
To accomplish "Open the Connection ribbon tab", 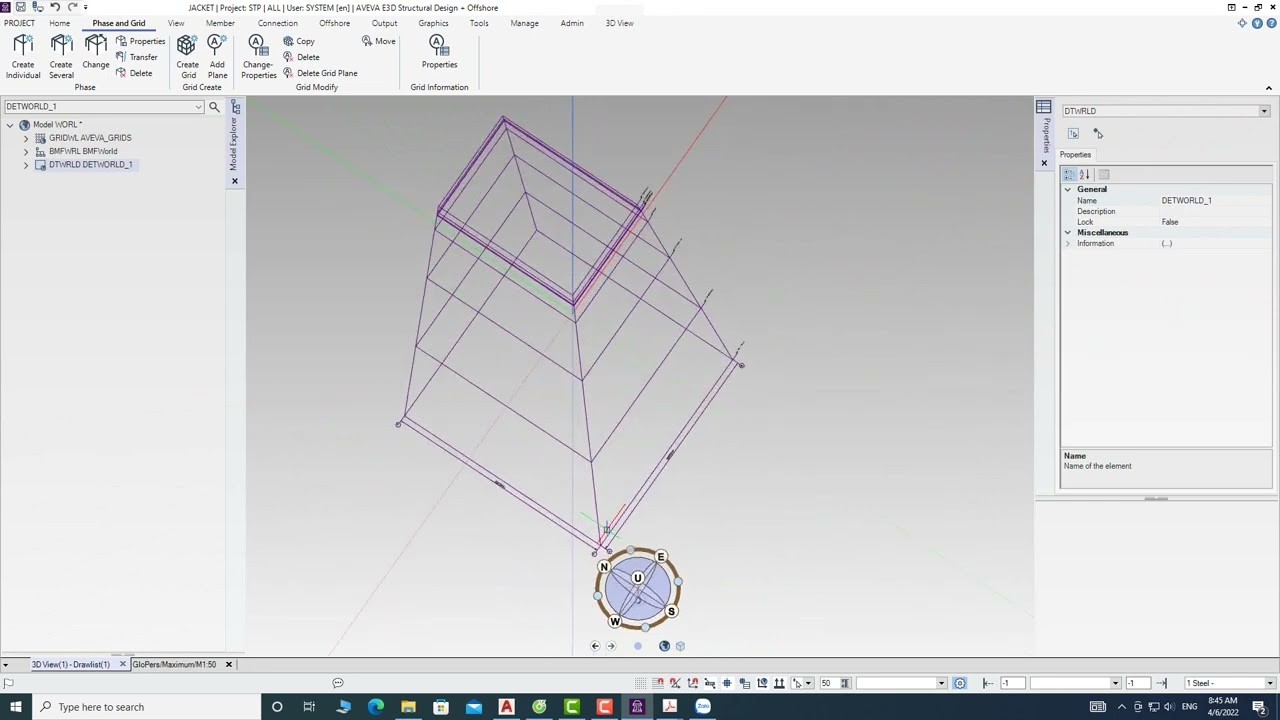I will tap(278, 23).
